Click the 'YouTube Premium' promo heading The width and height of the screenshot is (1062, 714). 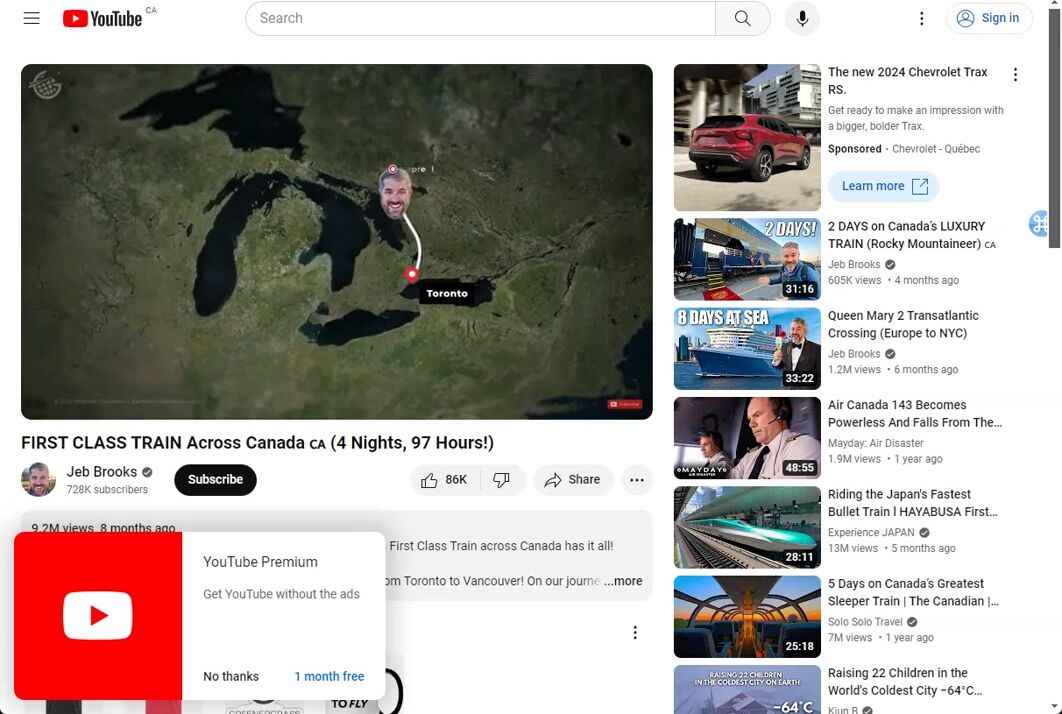(x=260, y=562)
